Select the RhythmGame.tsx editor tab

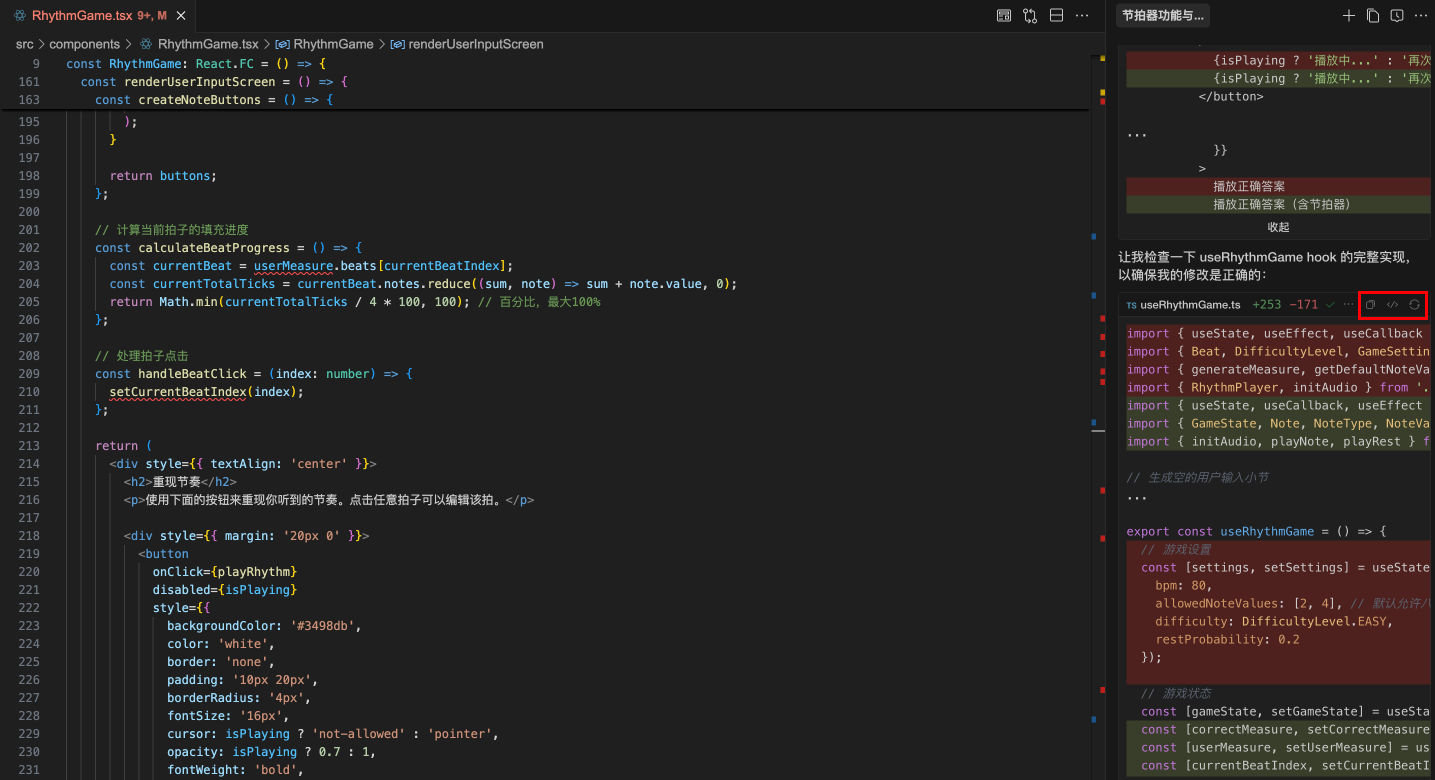(82, 16)
